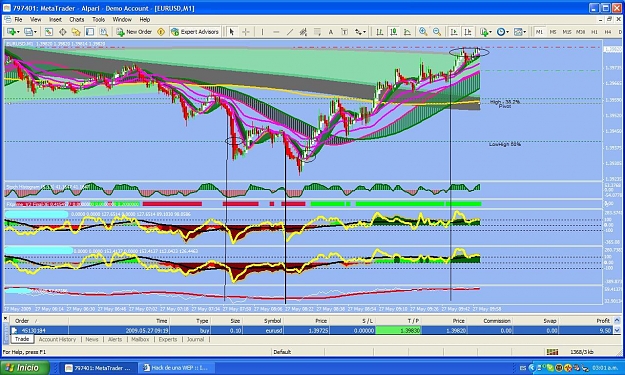625x375 pixels.
Task: Switch to candlestick chart mode
Action: (393, 32)
